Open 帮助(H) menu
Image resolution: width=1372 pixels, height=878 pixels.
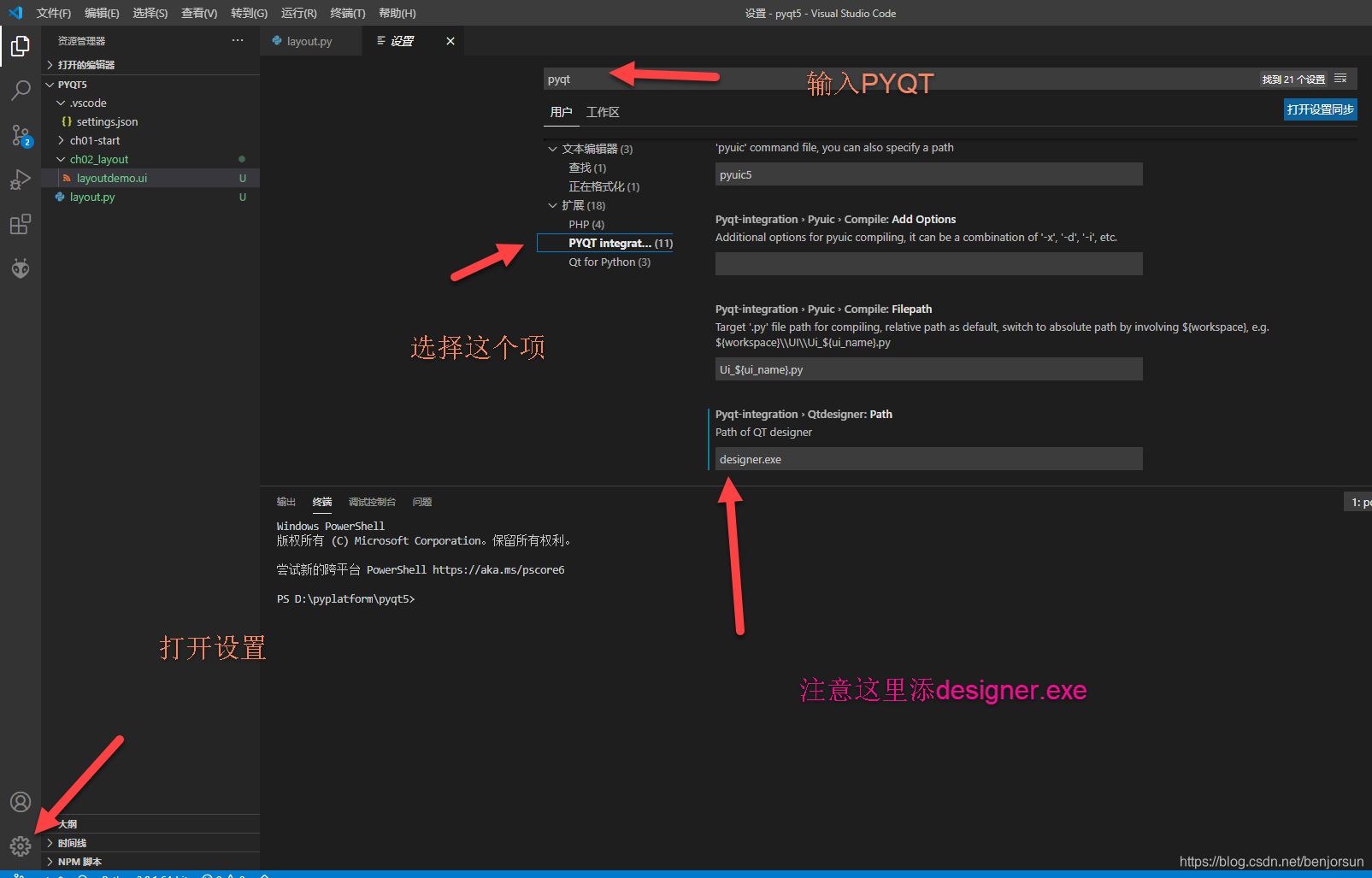(397, 13)
